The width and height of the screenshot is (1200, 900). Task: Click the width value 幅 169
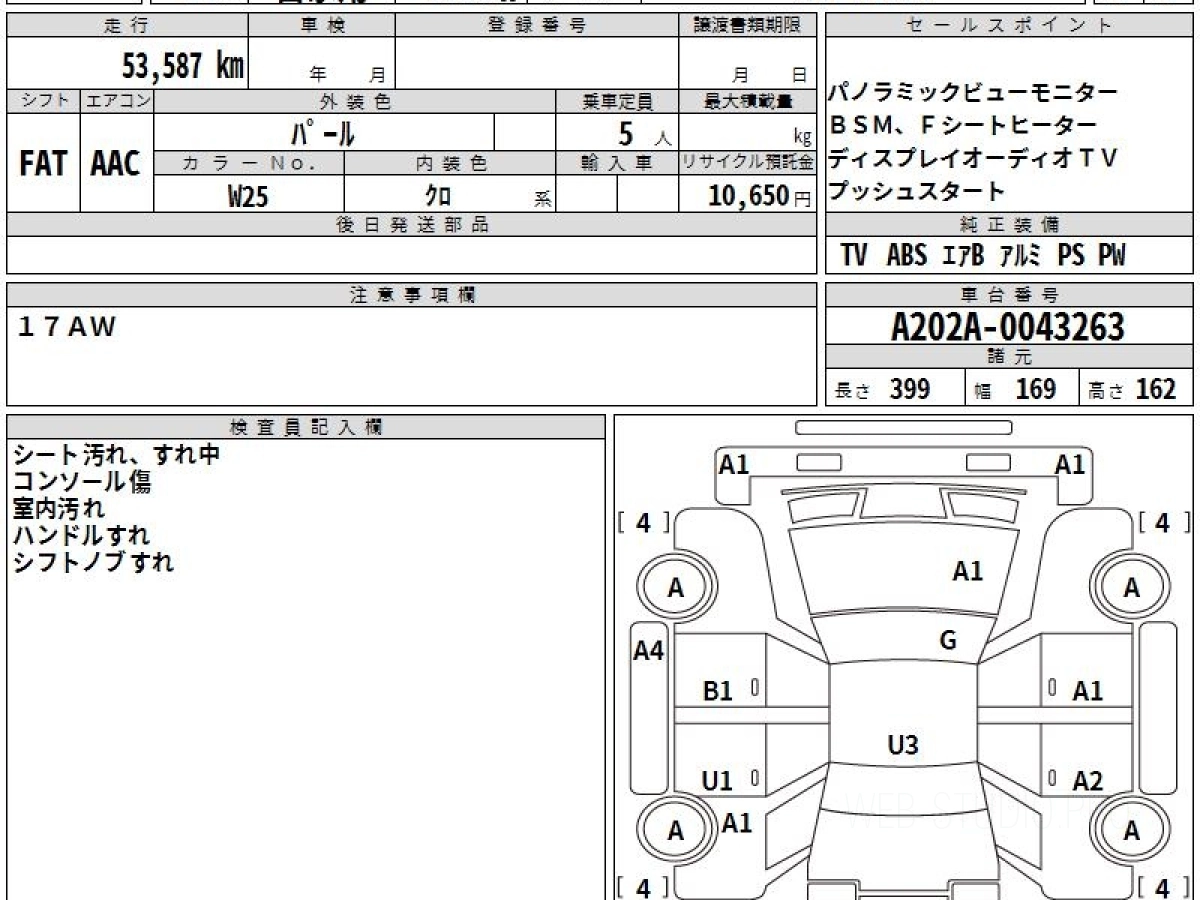1015,389
